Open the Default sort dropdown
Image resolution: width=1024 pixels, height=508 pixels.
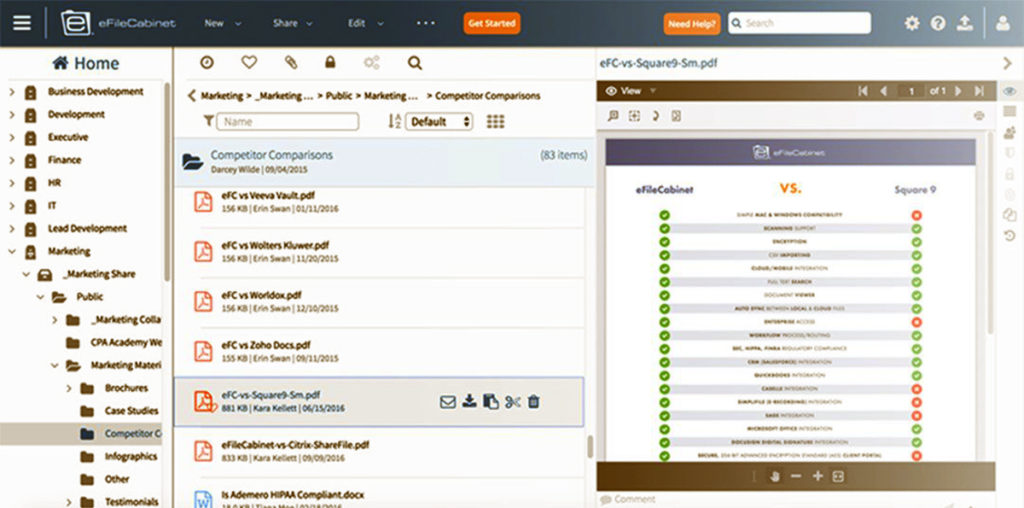(439, 121)
